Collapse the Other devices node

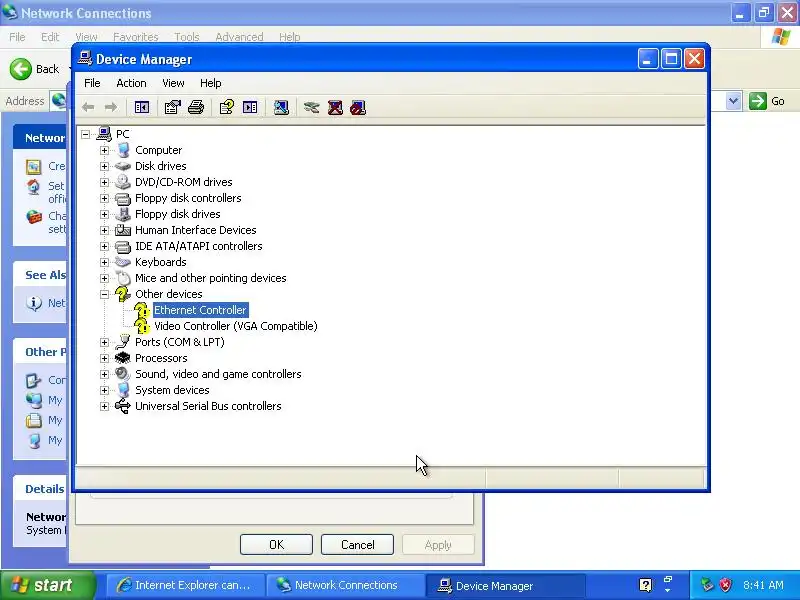pos(104,294)
